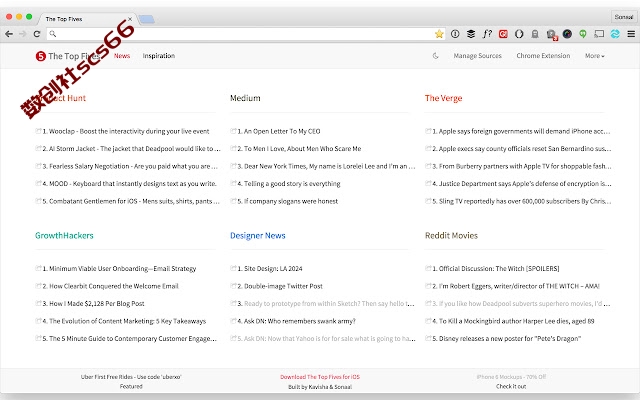Open Download The Top Fives for iOS
640x400 pixels.
pos(320,377)
